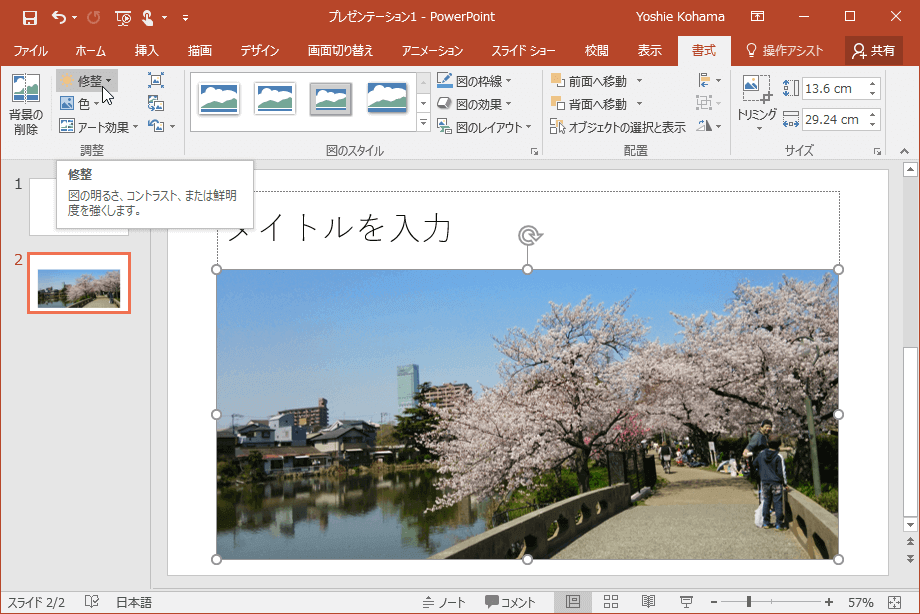Switch to Slide Sorter view icon
The image size is (920, 614).
[611, 601]
